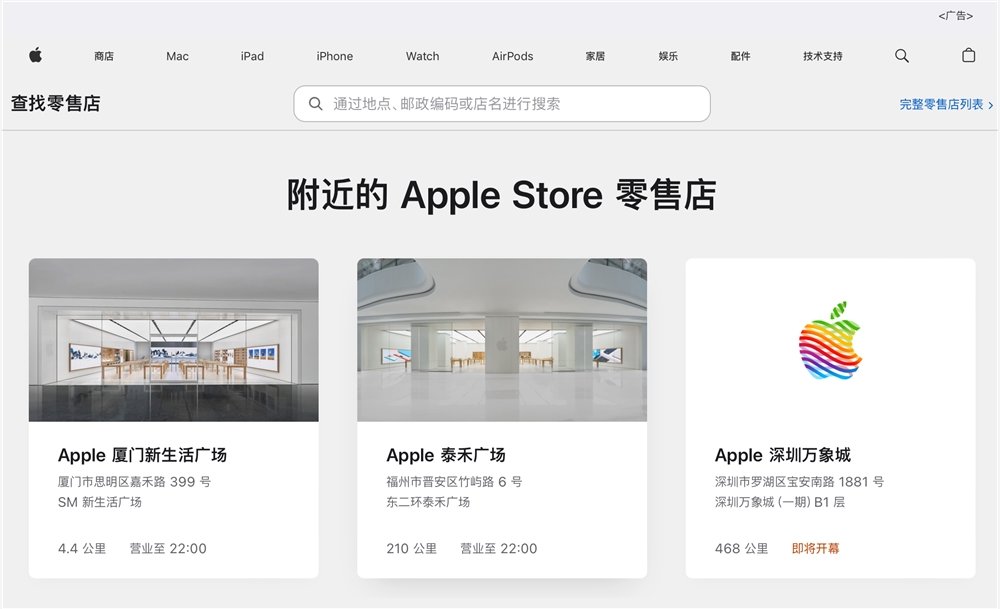
Task: Open the 配件 navigation item
Action: [740, 56]
